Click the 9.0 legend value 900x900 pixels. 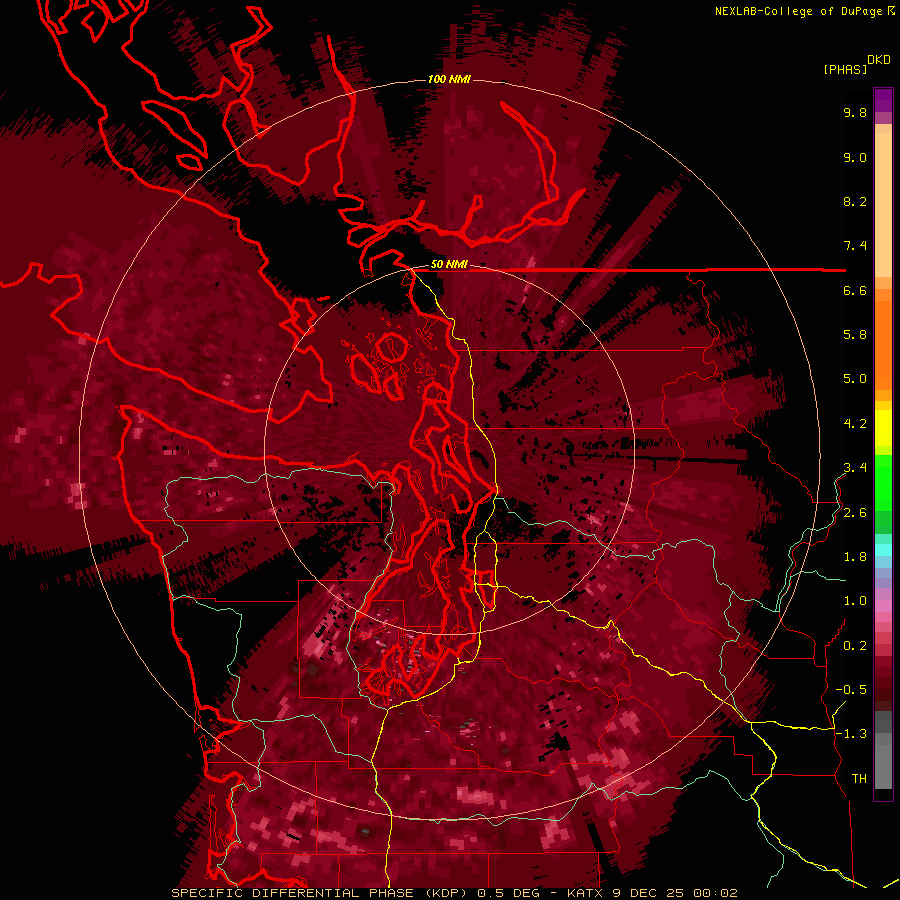855,157
